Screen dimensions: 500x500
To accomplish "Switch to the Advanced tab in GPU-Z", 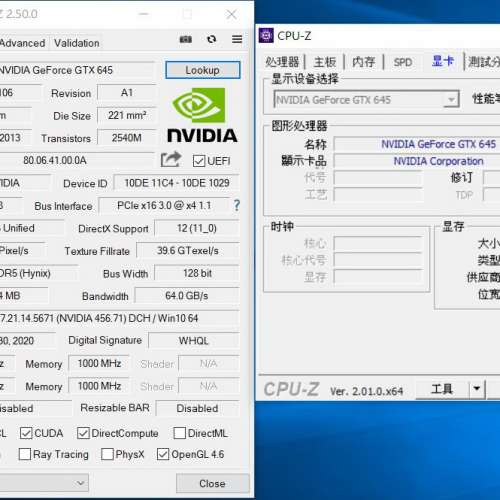I will 22,43.
